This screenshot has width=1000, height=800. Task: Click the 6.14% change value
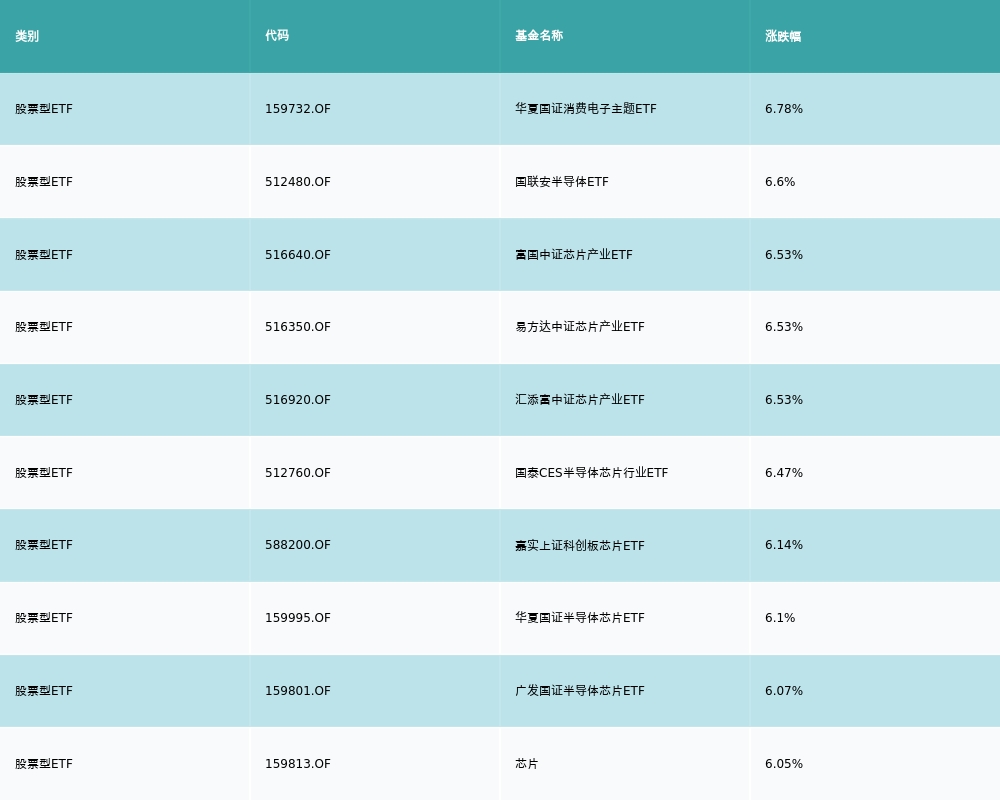coord(784,545)
